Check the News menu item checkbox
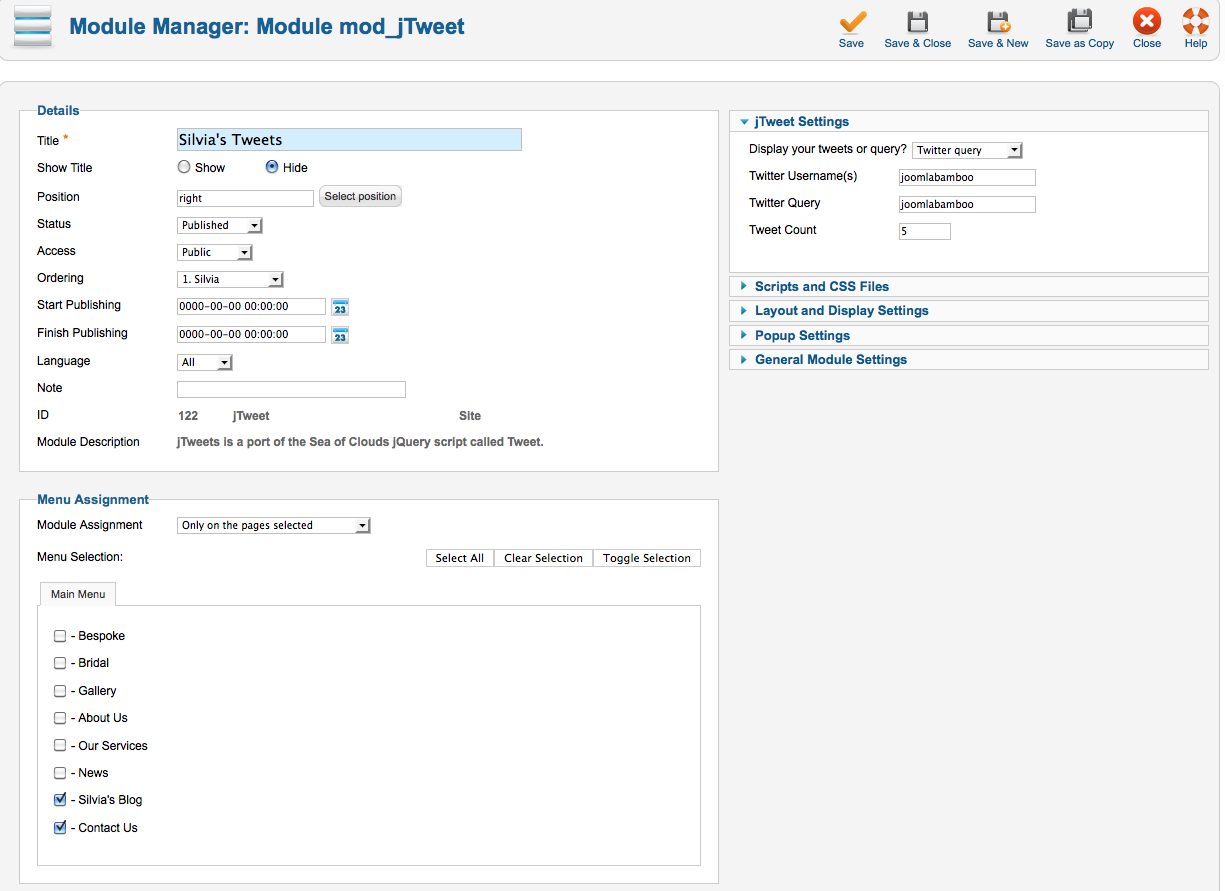Image resolution: width=1225 pixels, height=891 pixels. coord(60,773)
